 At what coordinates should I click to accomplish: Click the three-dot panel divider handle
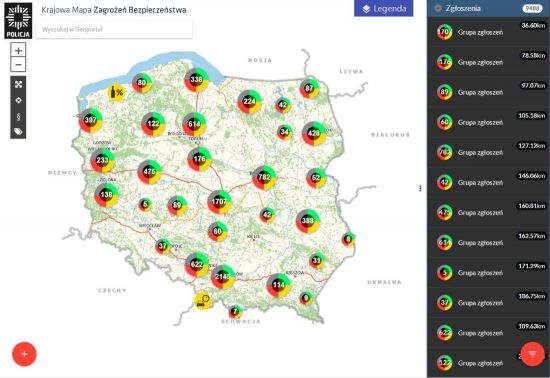point(420,188)
